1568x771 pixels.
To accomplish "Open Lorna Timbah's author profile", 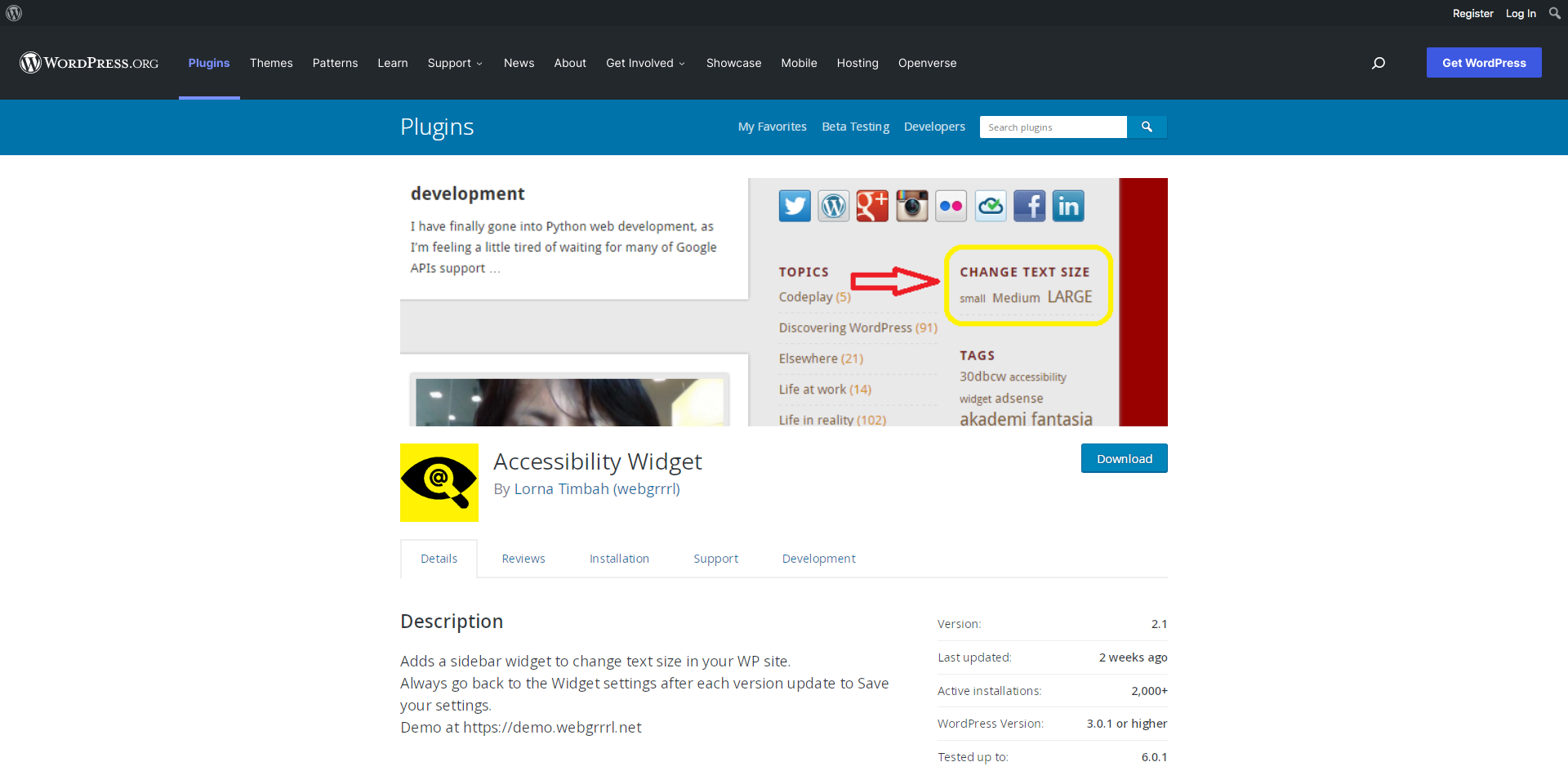I will click(596, 488).
